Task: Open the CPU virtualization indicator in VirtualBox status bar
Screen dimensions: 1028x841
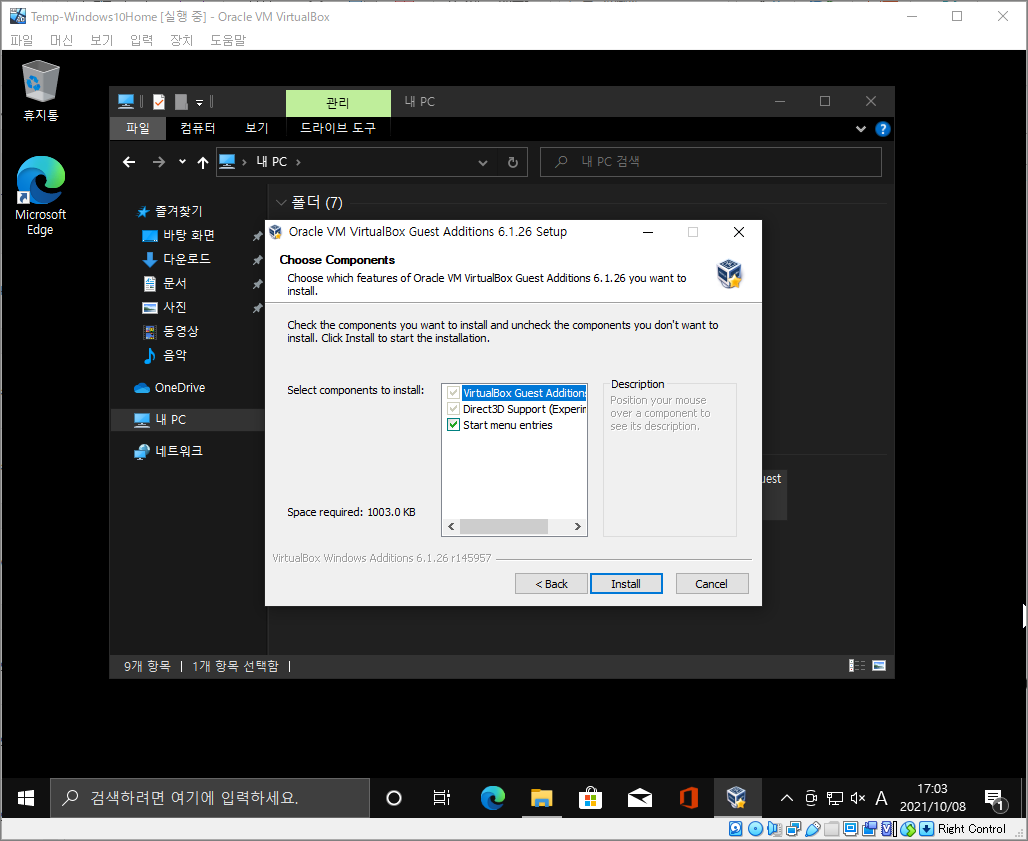Action: 887,829
